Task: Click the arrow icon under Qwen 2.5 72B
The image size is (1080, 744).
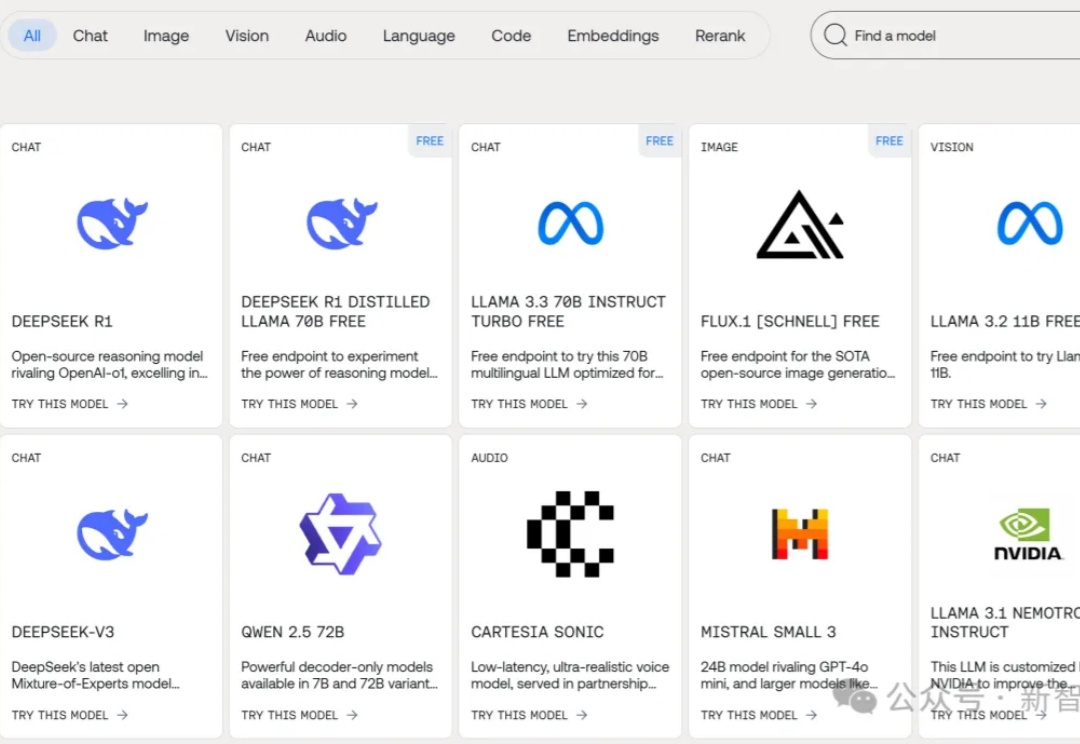Action: click(352, 715)
